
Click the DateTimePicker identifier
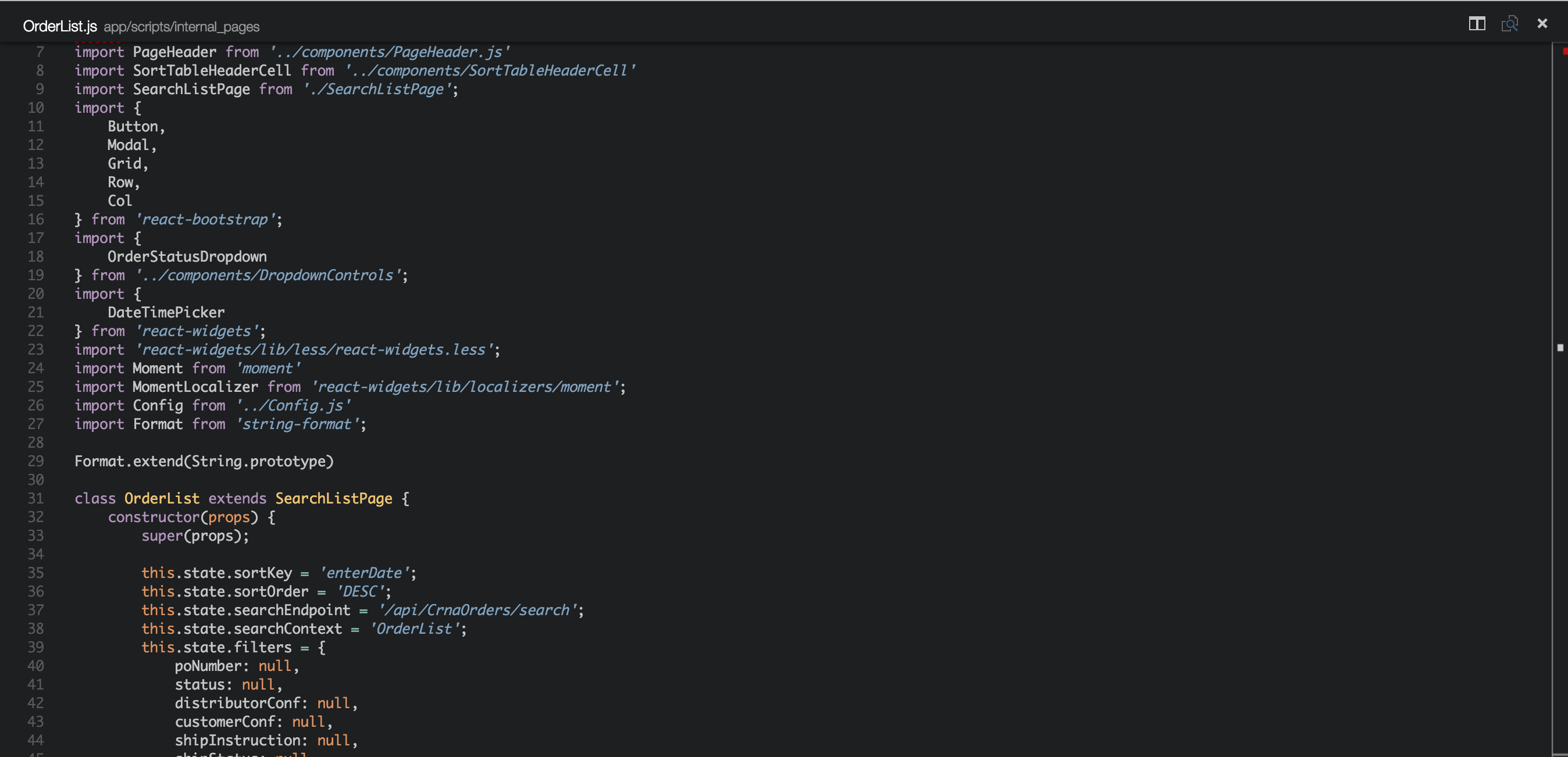[166, 312]
